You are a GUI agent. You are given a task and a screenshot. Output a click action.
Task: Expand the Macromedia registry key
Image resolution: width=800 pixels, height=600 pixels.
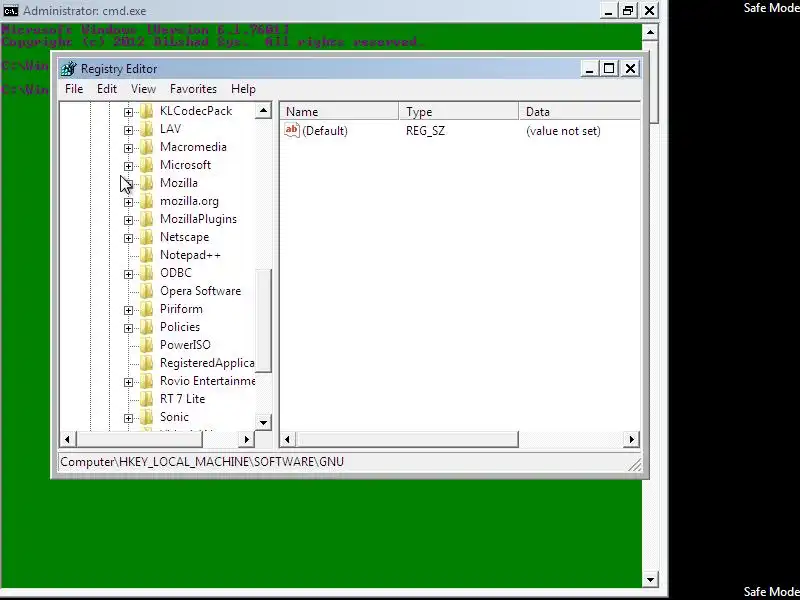pyautogui.click(x=128, y=148)
